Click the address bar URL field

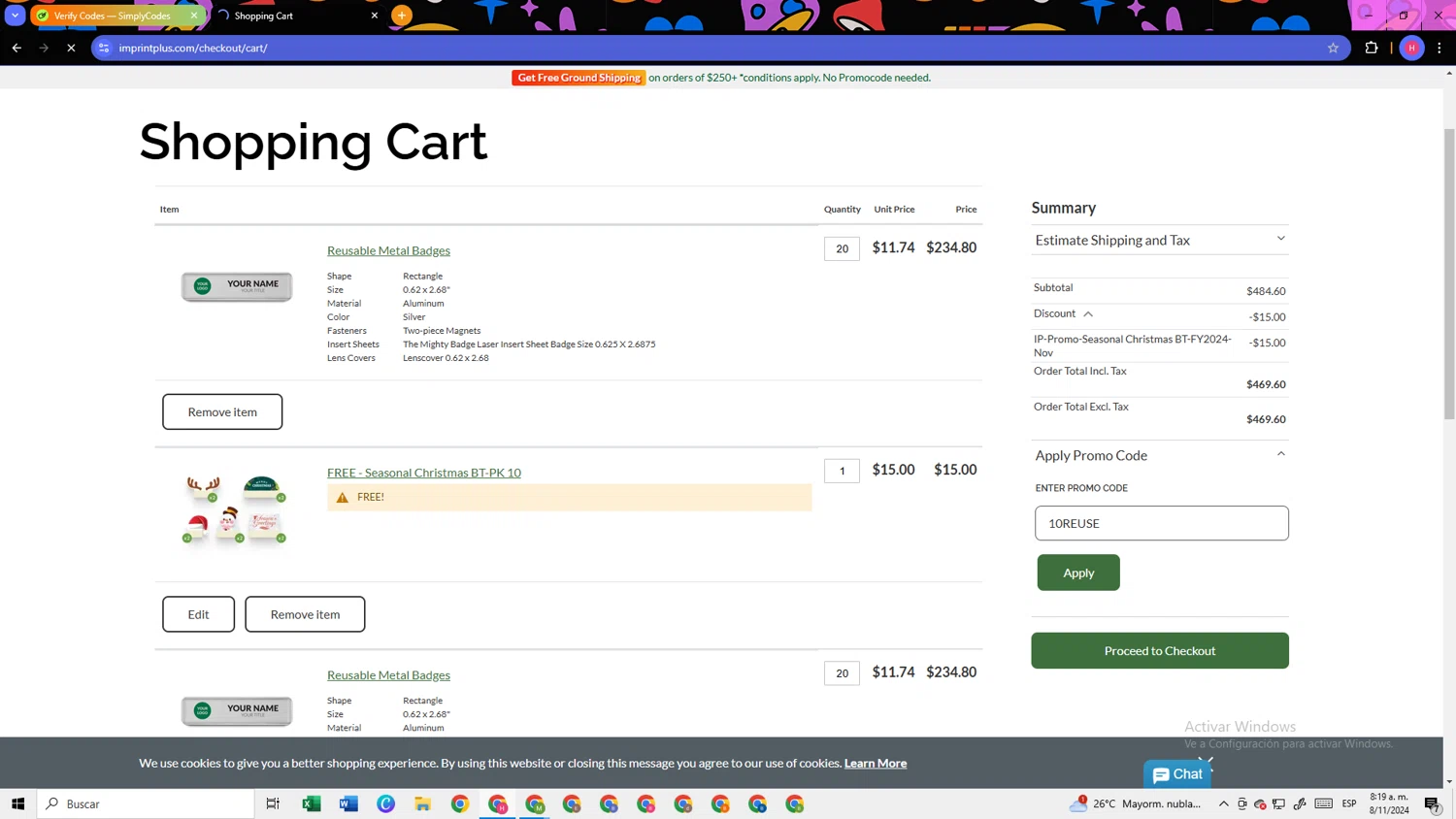(718, 48)
